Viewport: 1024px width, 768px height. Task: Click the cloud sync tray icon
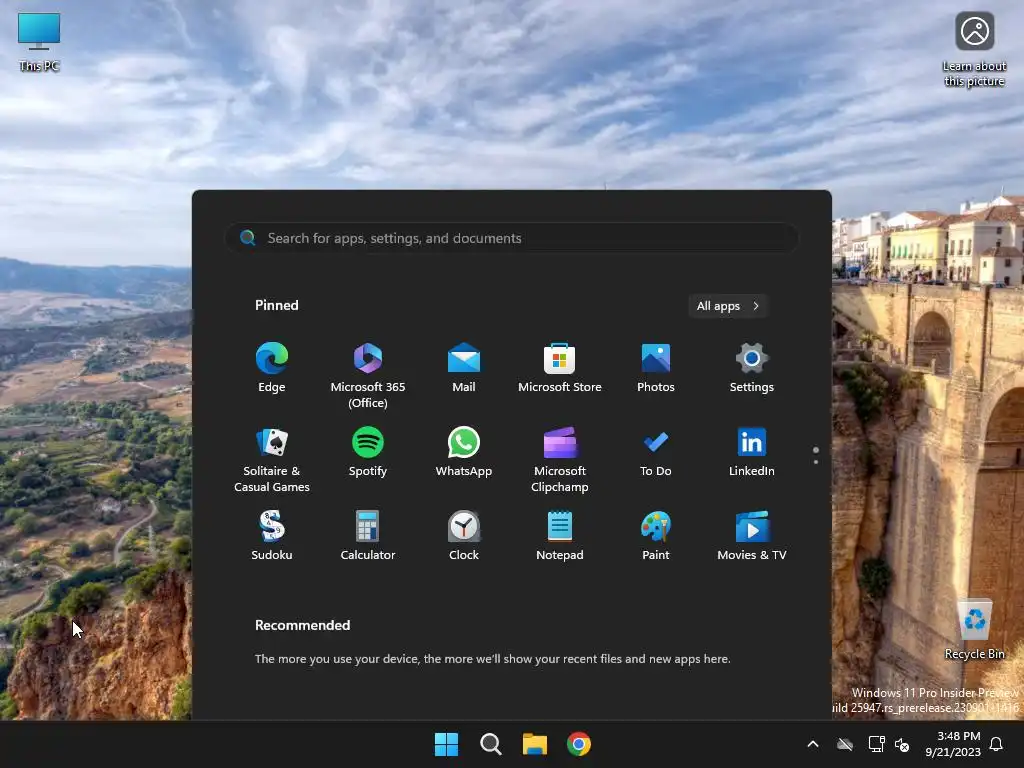[845, 744]
